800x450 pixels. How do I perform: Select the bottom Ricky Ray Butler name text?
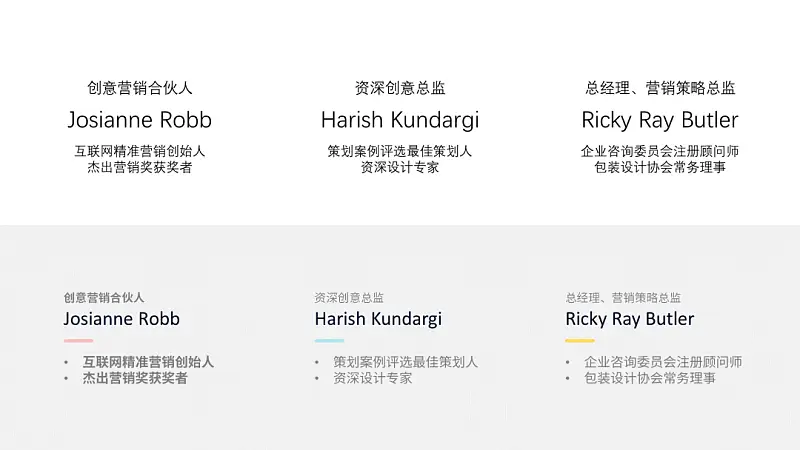click(630, 319)
